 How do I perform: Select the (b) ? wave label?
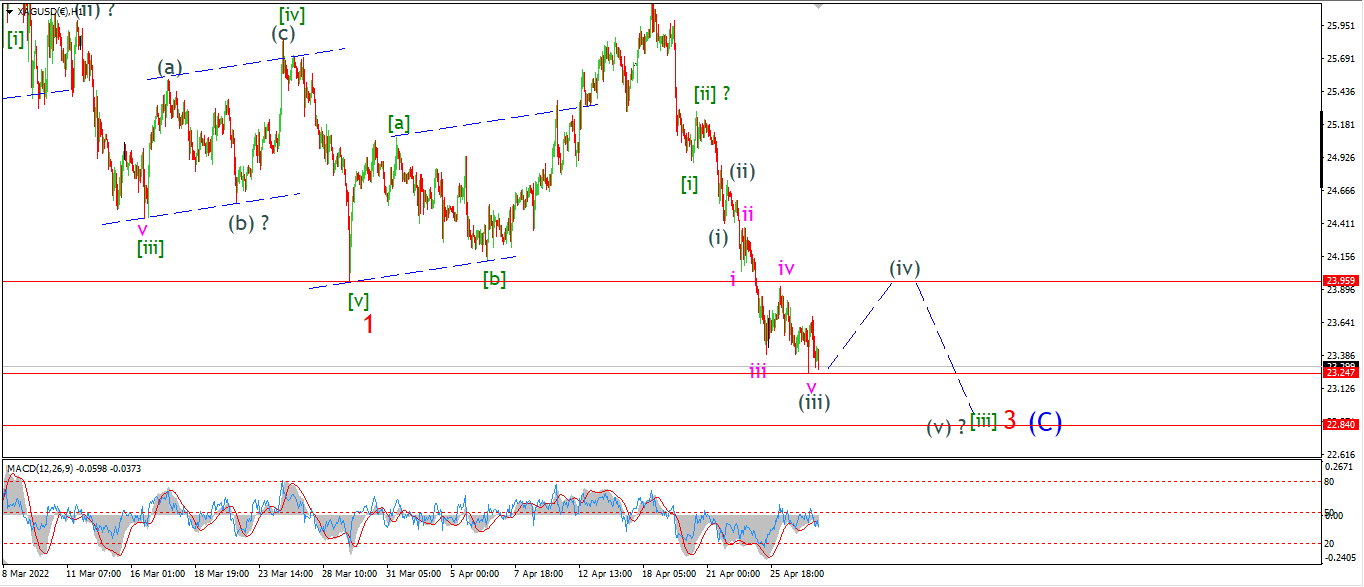pos(249,223)
